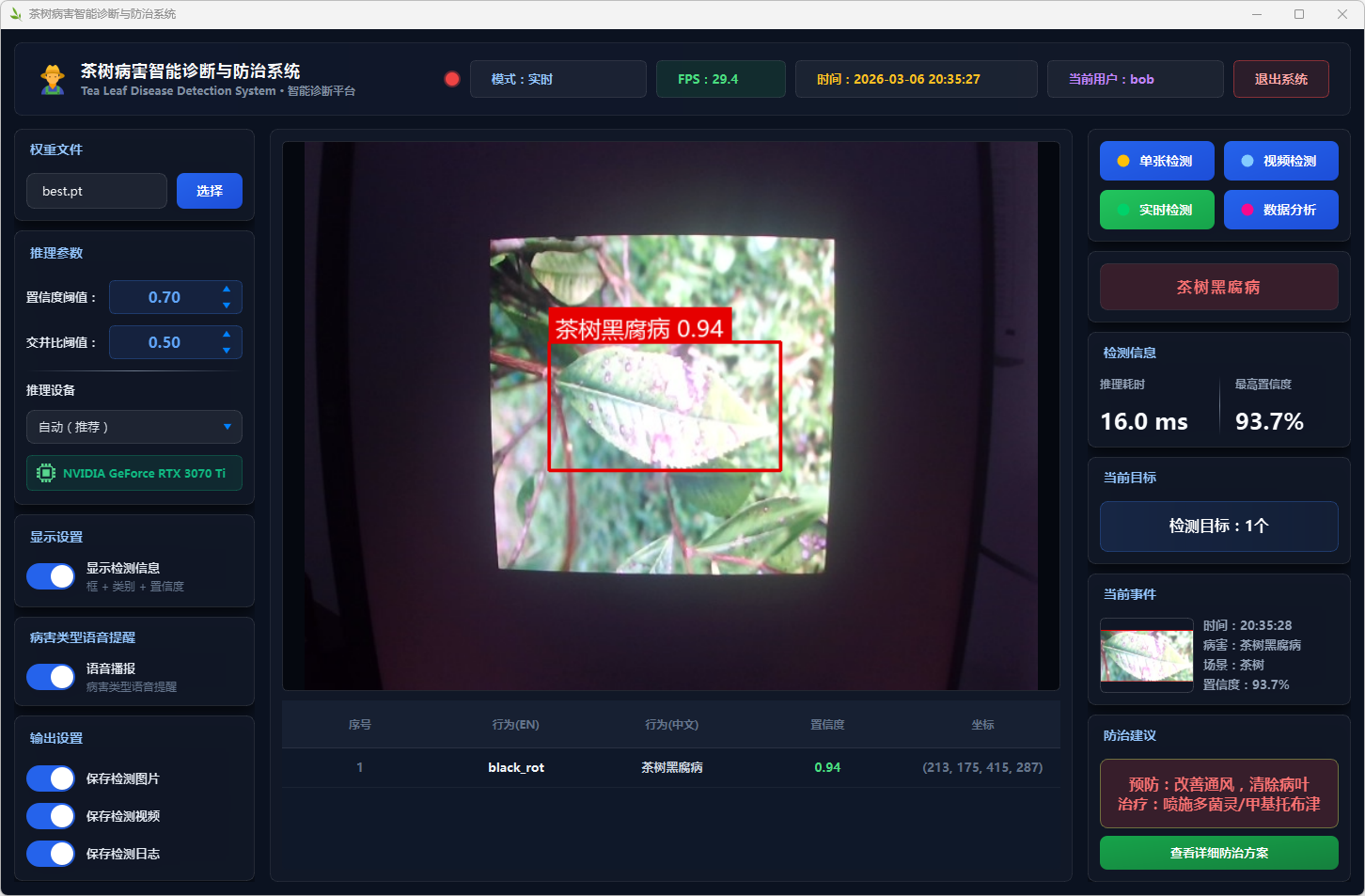Increase 置信度阈值 with up arrow
The image size is (1365, 896).
[227, 290]
